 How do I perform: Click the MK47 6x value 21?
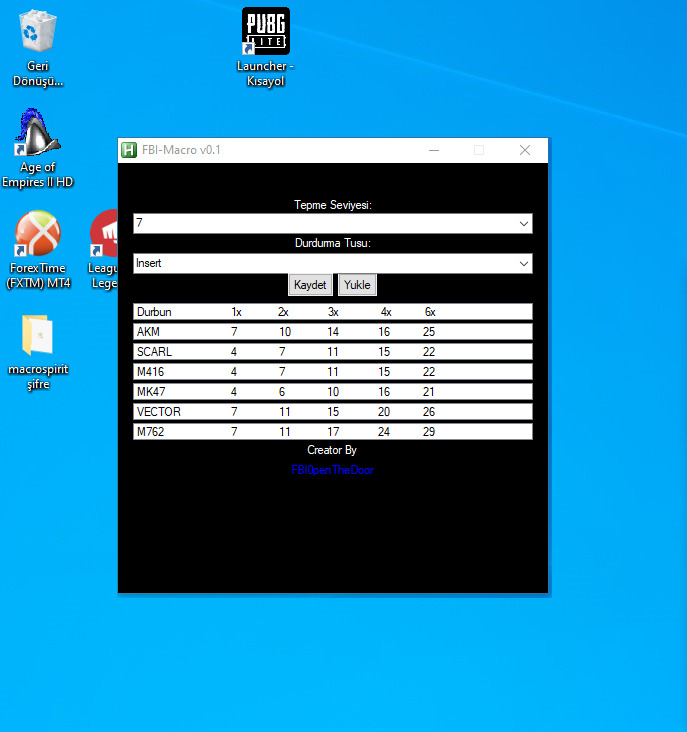tap(429, 392)
